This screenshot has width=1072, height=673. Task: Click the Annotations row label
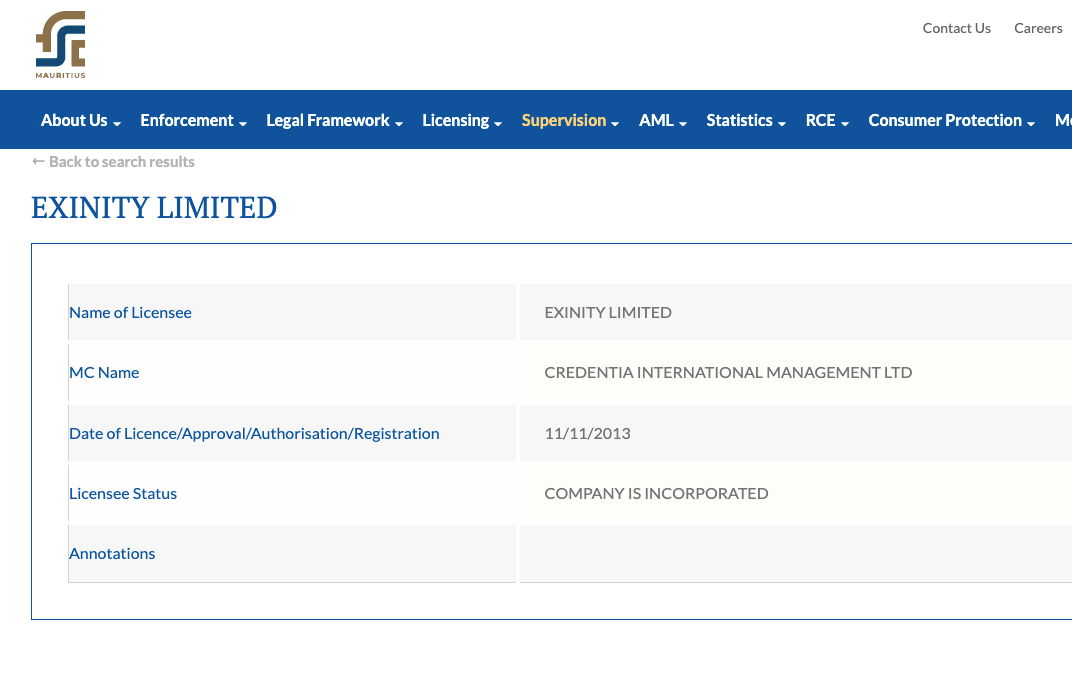coord(112,554)
